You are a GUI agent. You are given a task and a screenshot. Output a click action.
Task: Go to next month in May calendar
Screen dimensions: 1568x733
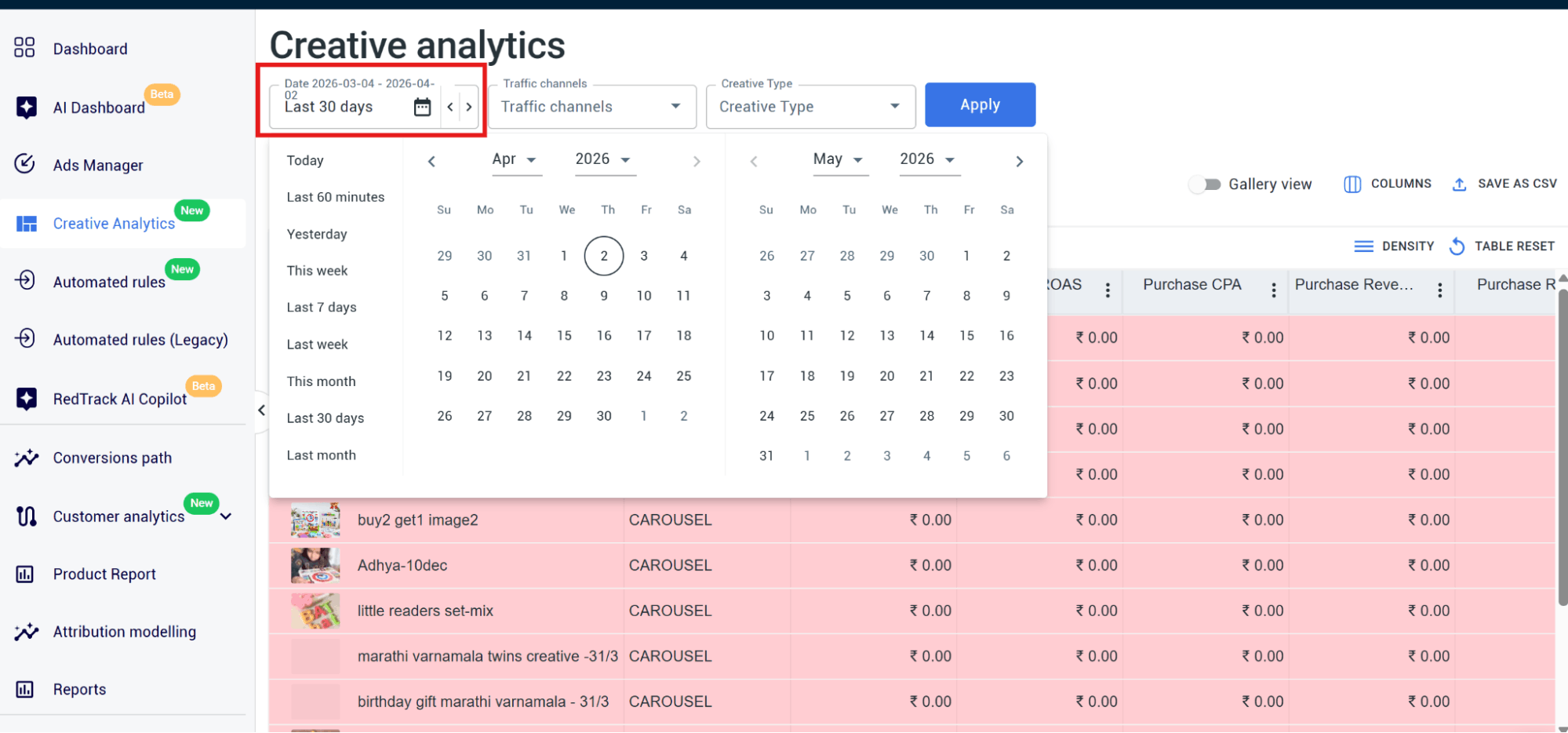click(x=1020, y=162)
